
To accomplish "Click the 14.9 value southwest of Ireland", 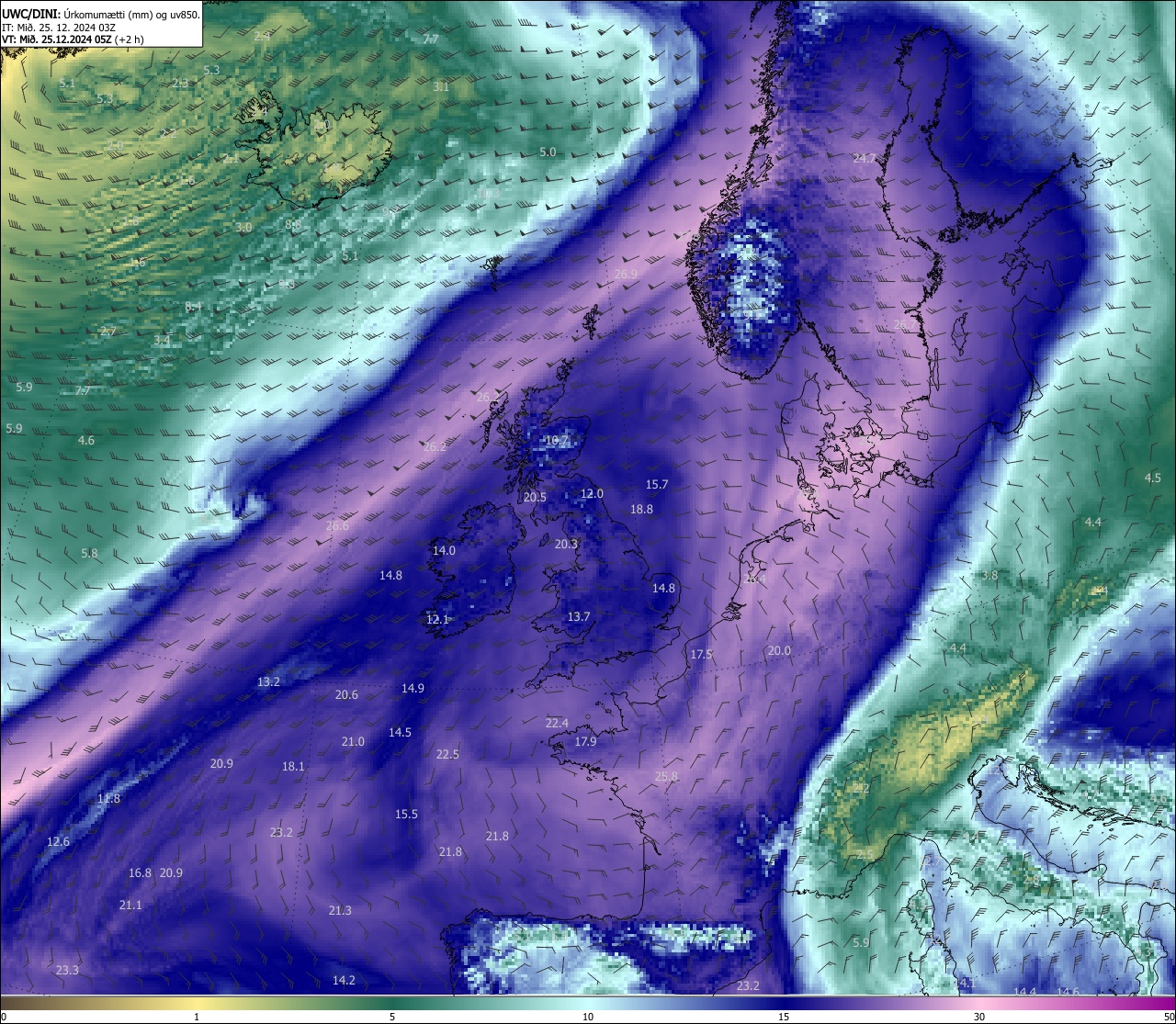I will tap(413, 688).
